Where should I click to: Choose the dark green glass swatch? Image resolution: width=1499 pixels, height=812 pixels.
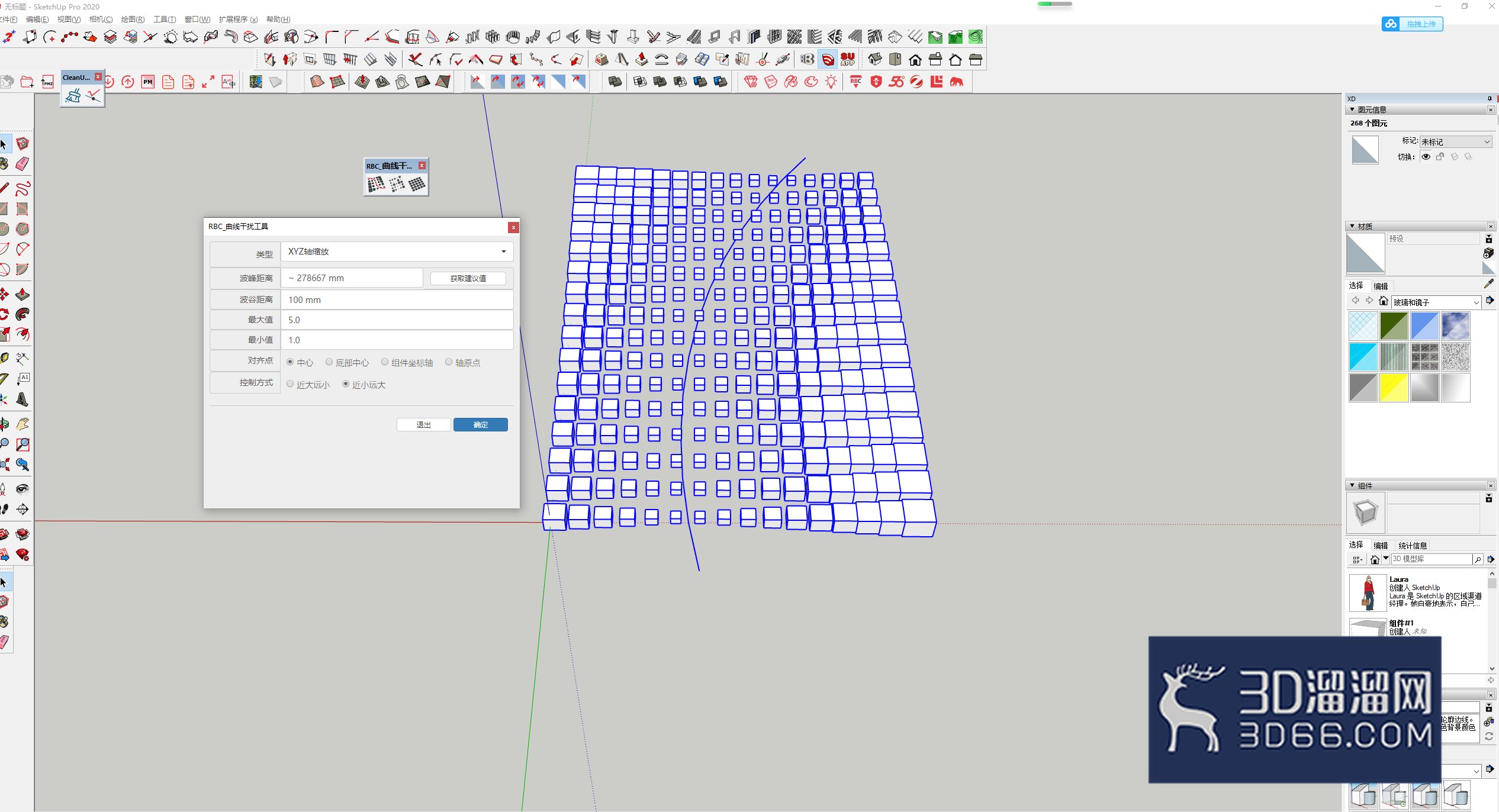(1394, 326)
